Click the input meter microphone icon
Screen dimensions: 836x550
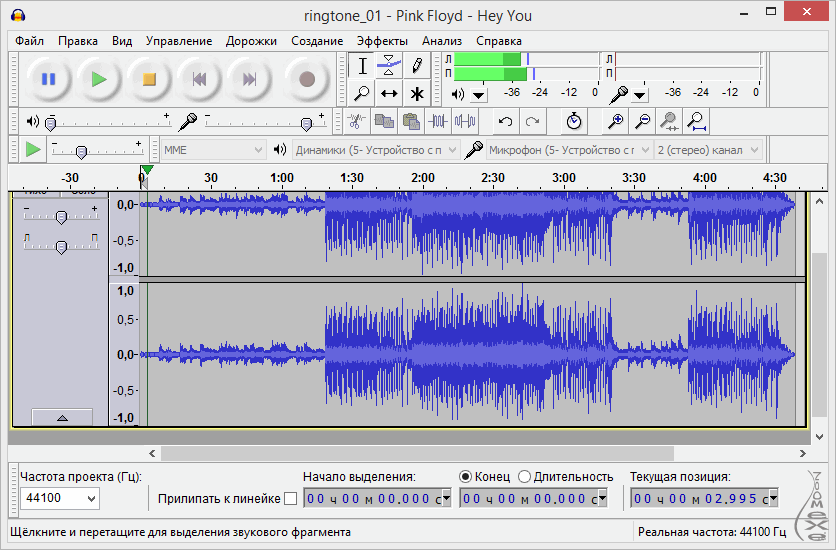click(x=618, y=94)
